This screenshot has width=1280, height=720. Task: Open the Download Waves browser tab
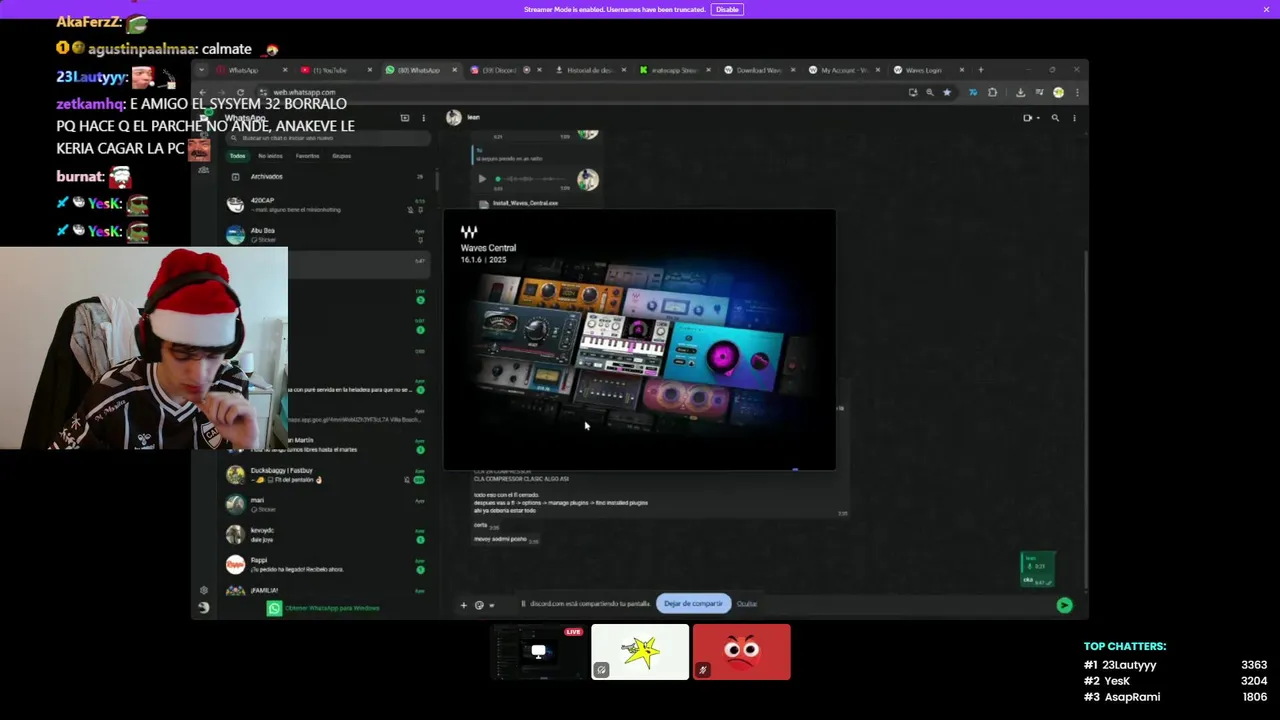point(758,70)
